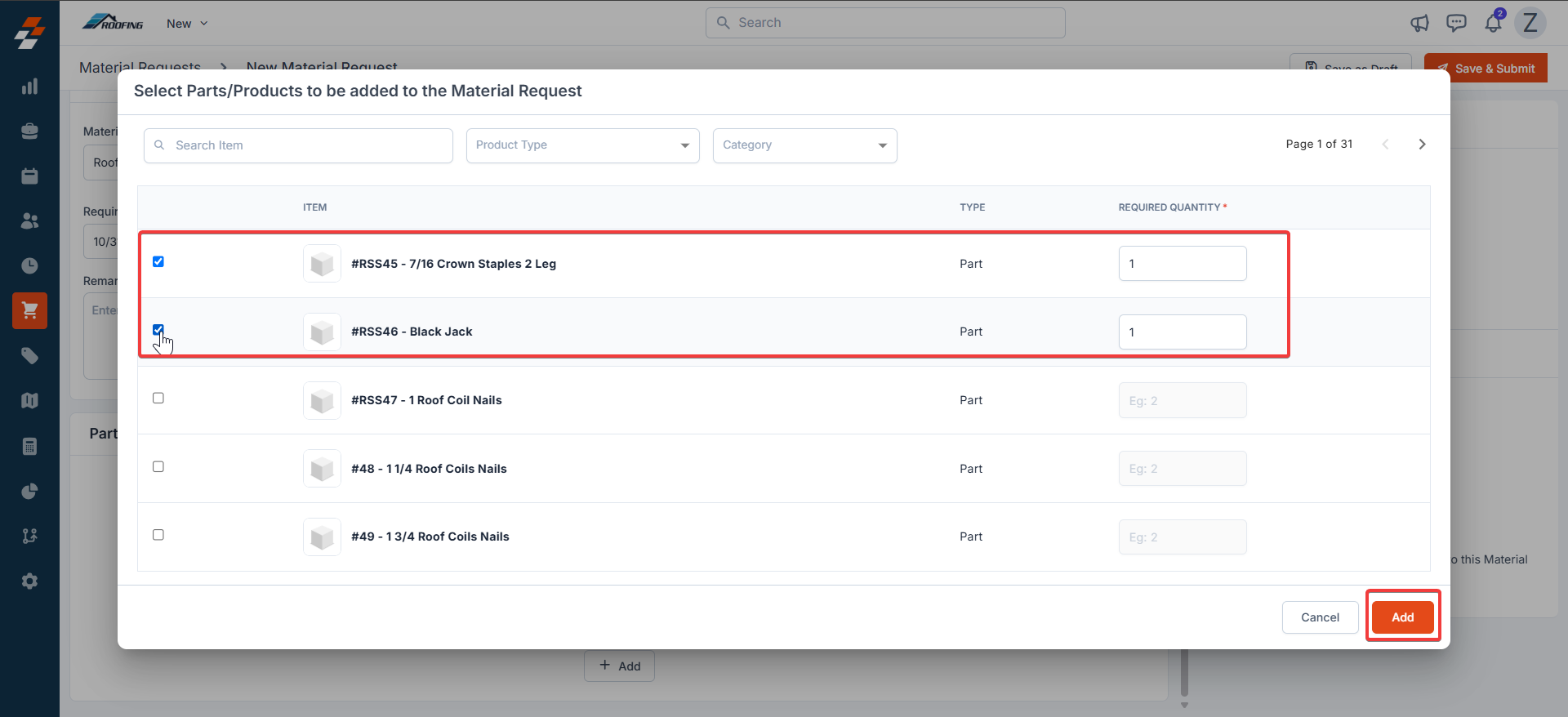Click quantity field for #49 Roof Coils Nails

pyautogui.click(x=1183, y=537)
